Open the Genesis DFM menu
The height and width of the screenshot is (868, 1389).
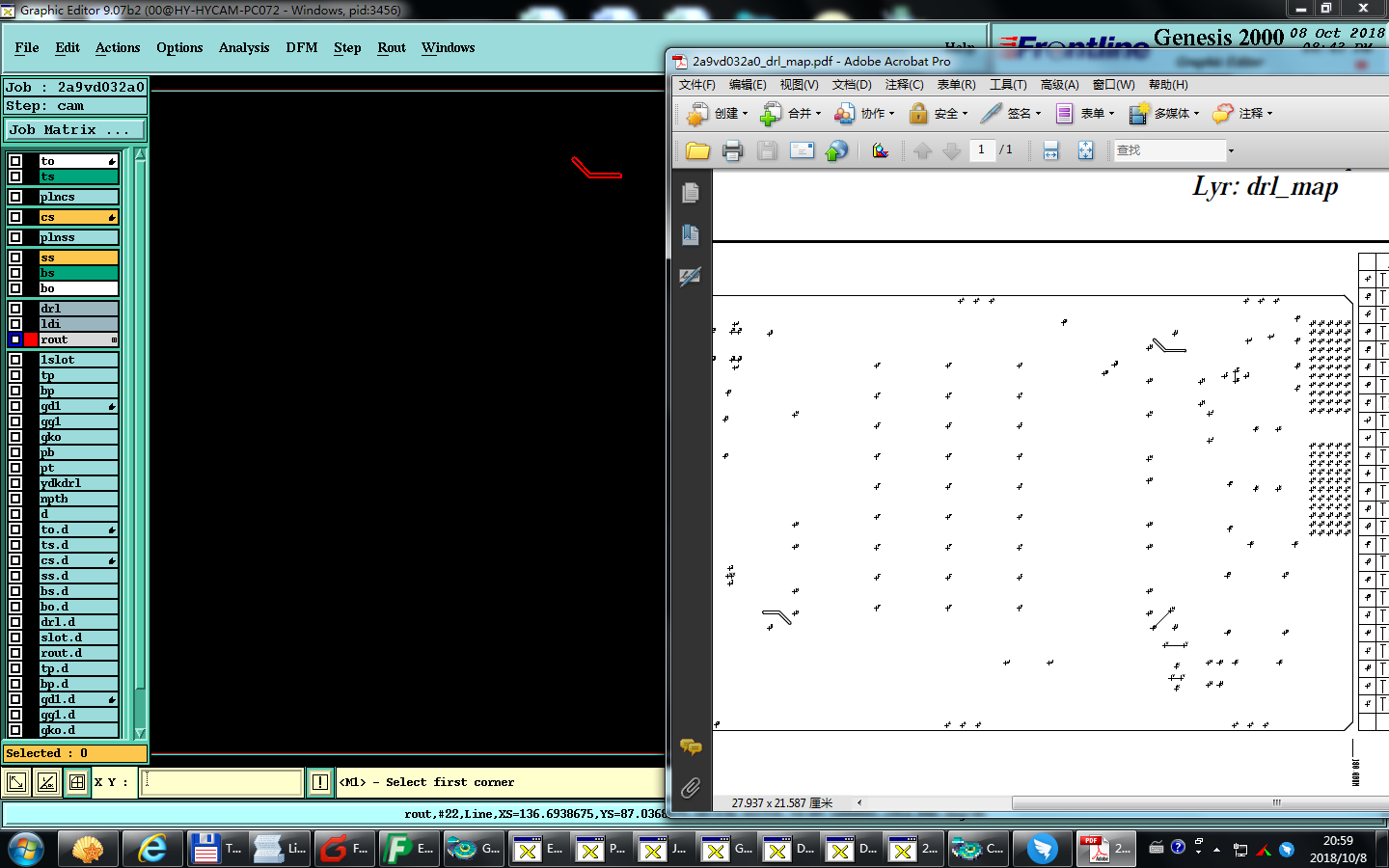pos(302,47)
